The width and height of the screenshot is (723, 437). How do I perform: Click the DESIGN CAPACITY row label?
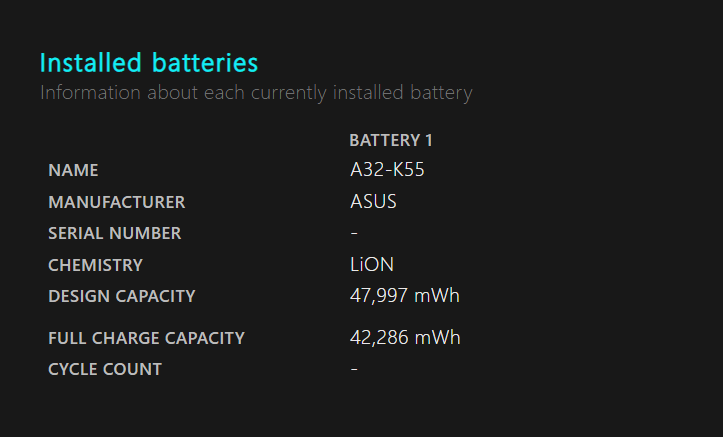[121, 296]
